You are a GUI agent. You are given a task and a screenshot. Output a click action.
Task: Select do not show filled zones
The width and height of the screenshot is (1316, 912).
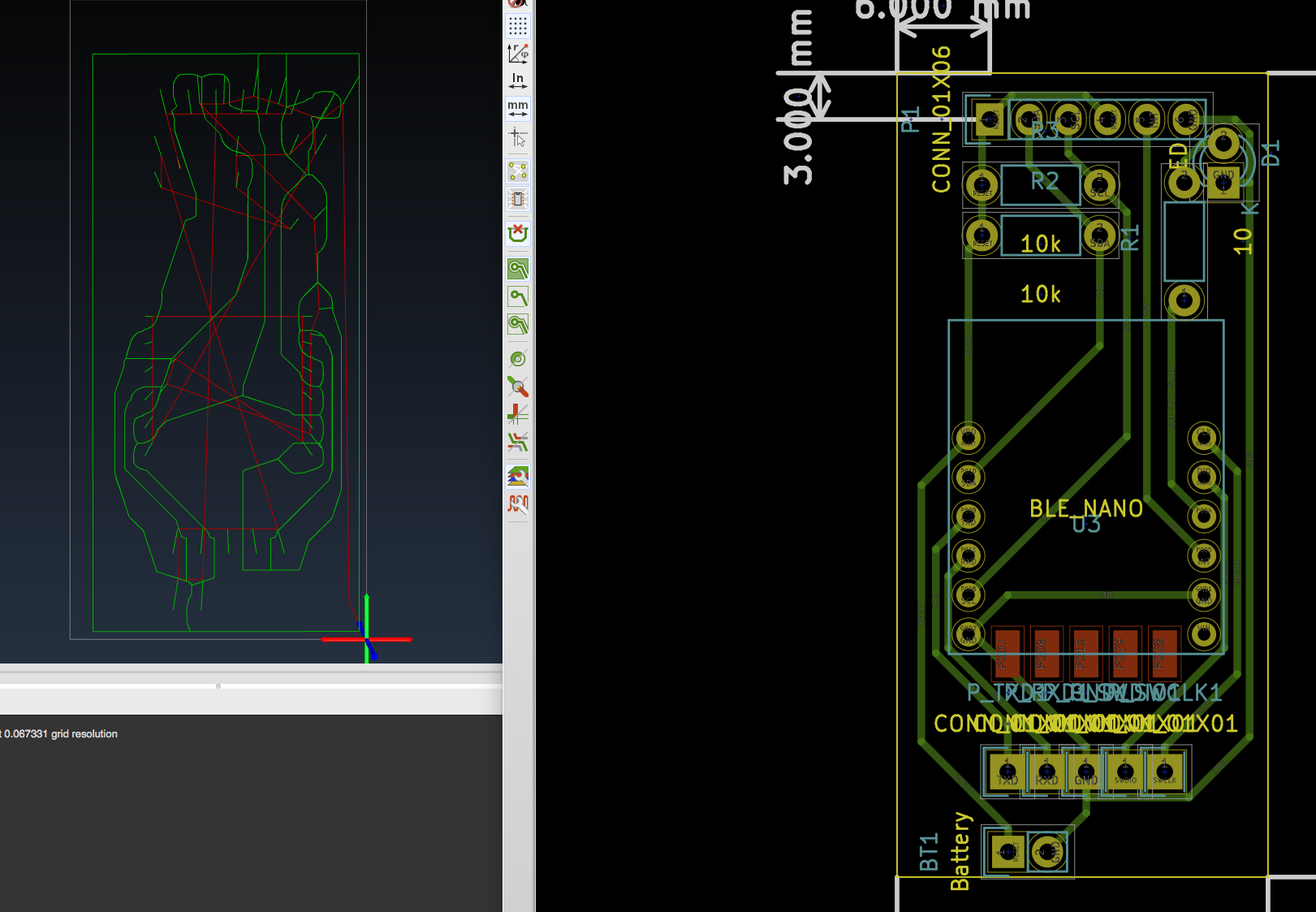(x=518, y=296)
